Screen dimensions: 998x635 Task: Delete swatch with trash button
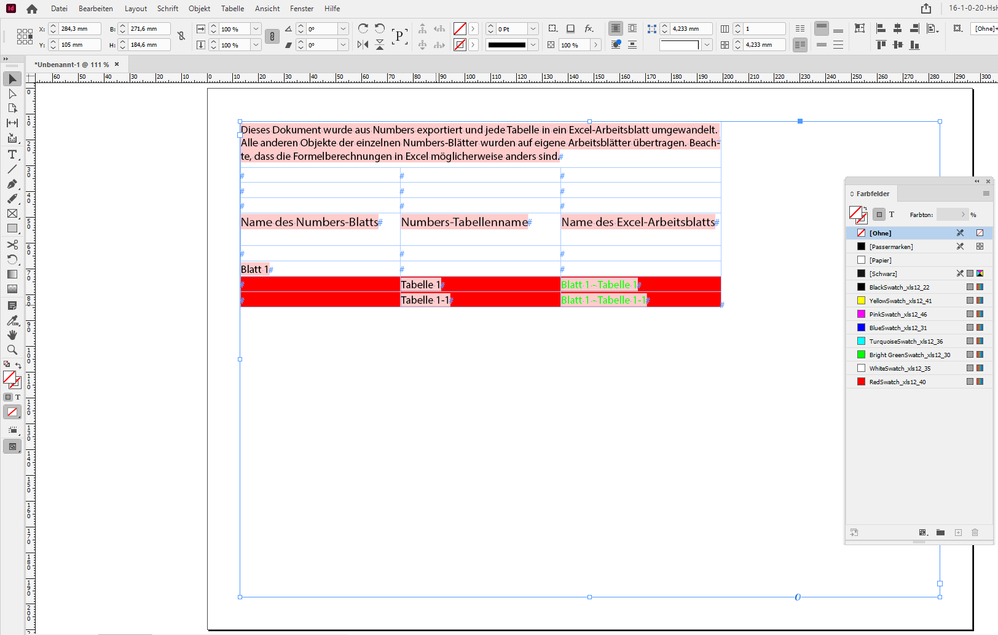tap(974, 533)
